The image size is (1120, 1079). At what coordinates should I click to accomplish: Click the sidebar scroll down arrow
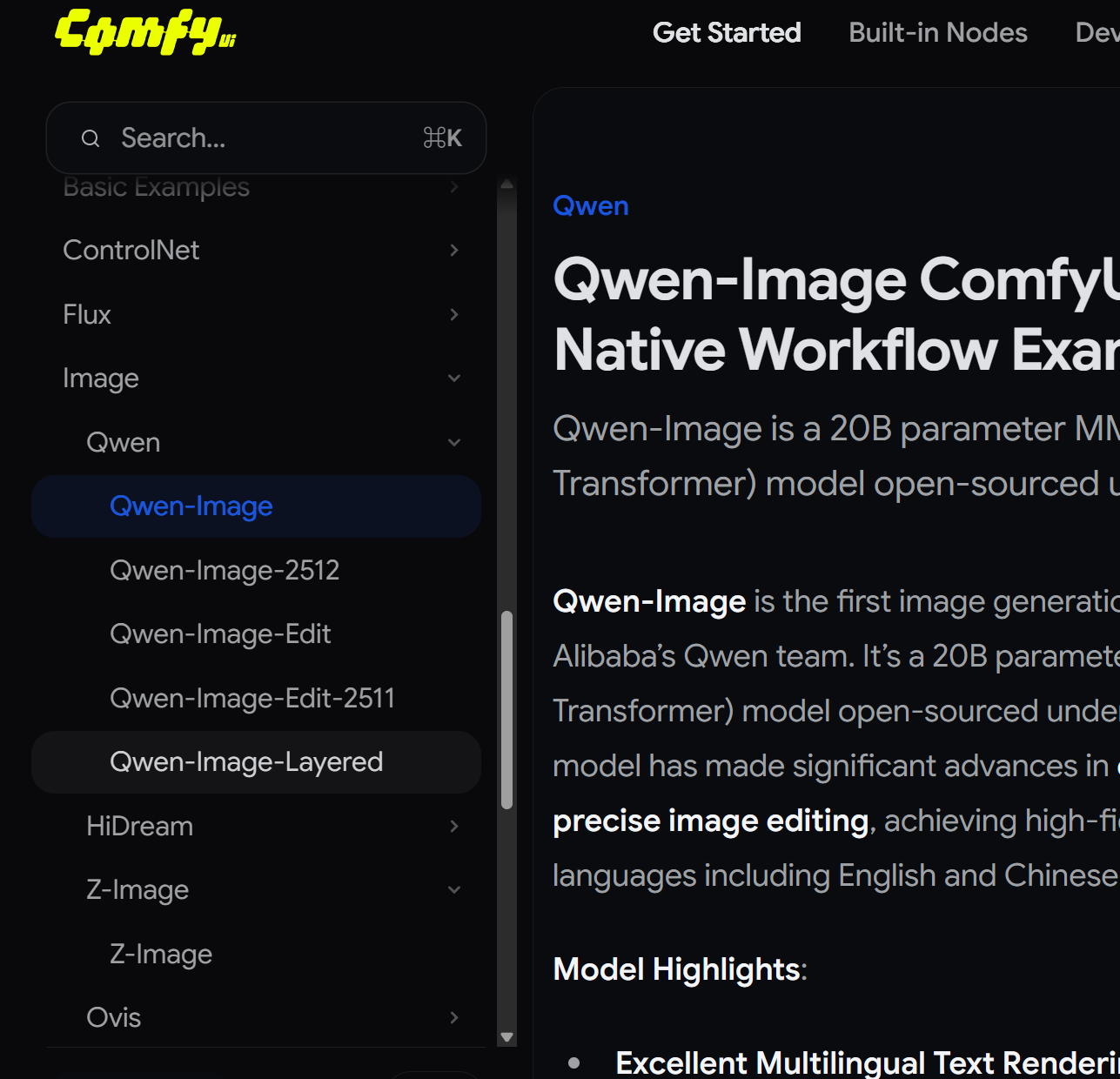click(x=506, y=1037)
